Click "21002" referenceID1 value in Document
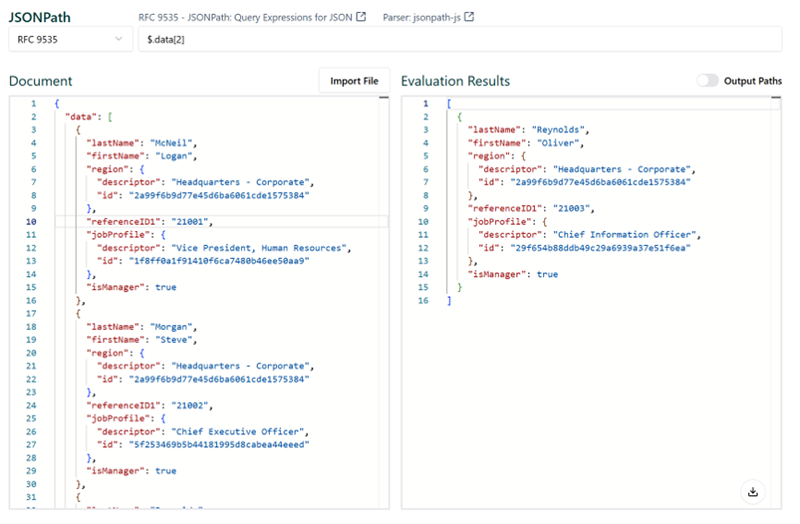Screen dimensions: 800x524 [x=189, y=405]
